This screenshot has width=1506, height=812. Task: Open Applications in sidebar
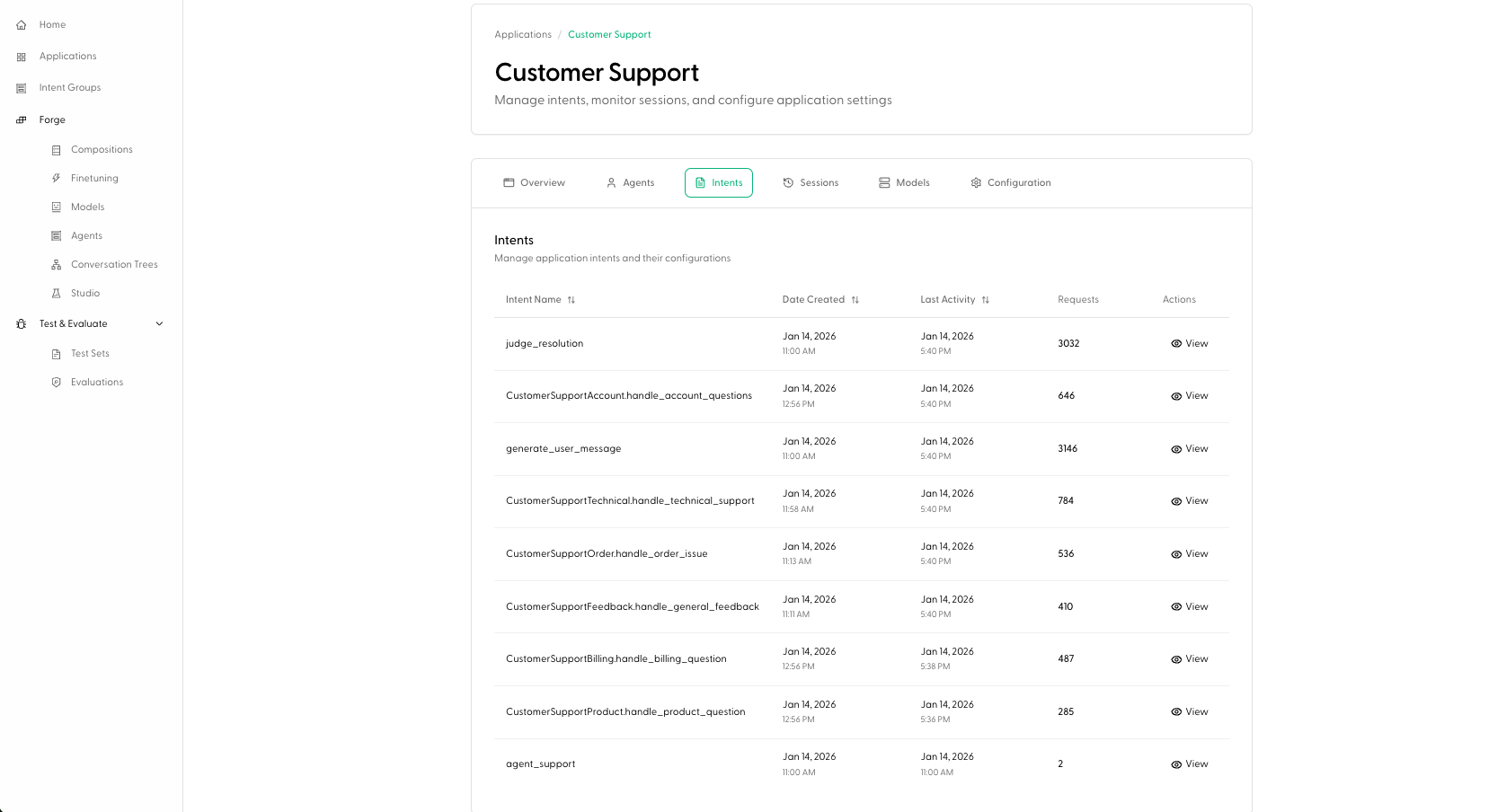coord(67,57)
